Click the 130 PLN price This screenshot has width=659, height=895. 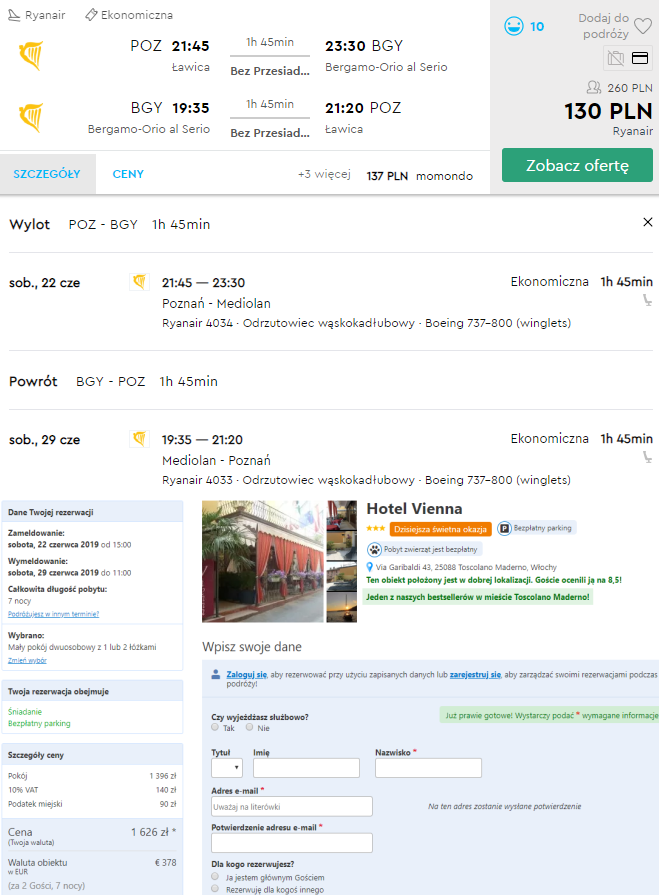click(x=608, y=111)
